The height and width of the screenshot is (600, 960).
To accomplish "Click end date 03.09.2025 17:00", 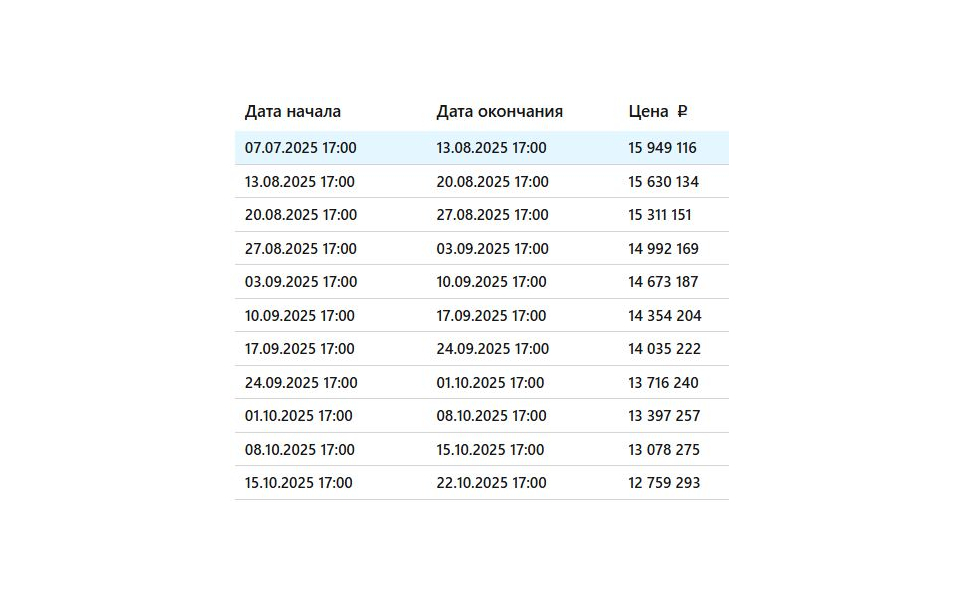I will click(x=492, y=249).
